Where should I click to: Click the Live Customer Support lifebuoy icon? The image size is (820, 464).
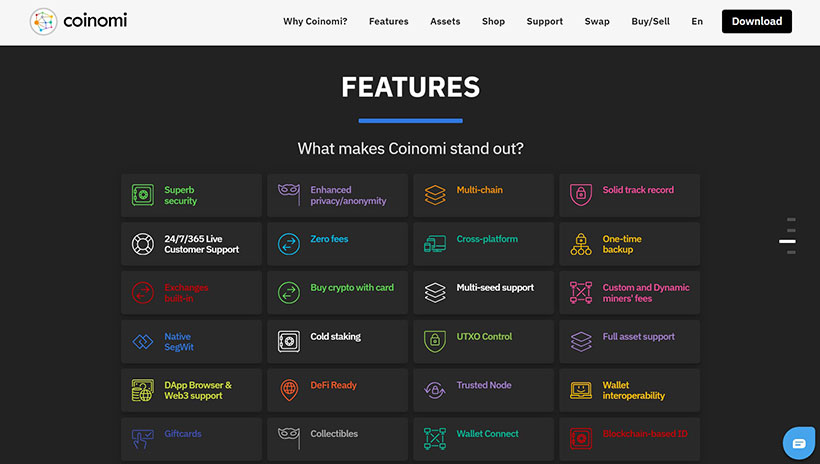[x=143, y=244]
